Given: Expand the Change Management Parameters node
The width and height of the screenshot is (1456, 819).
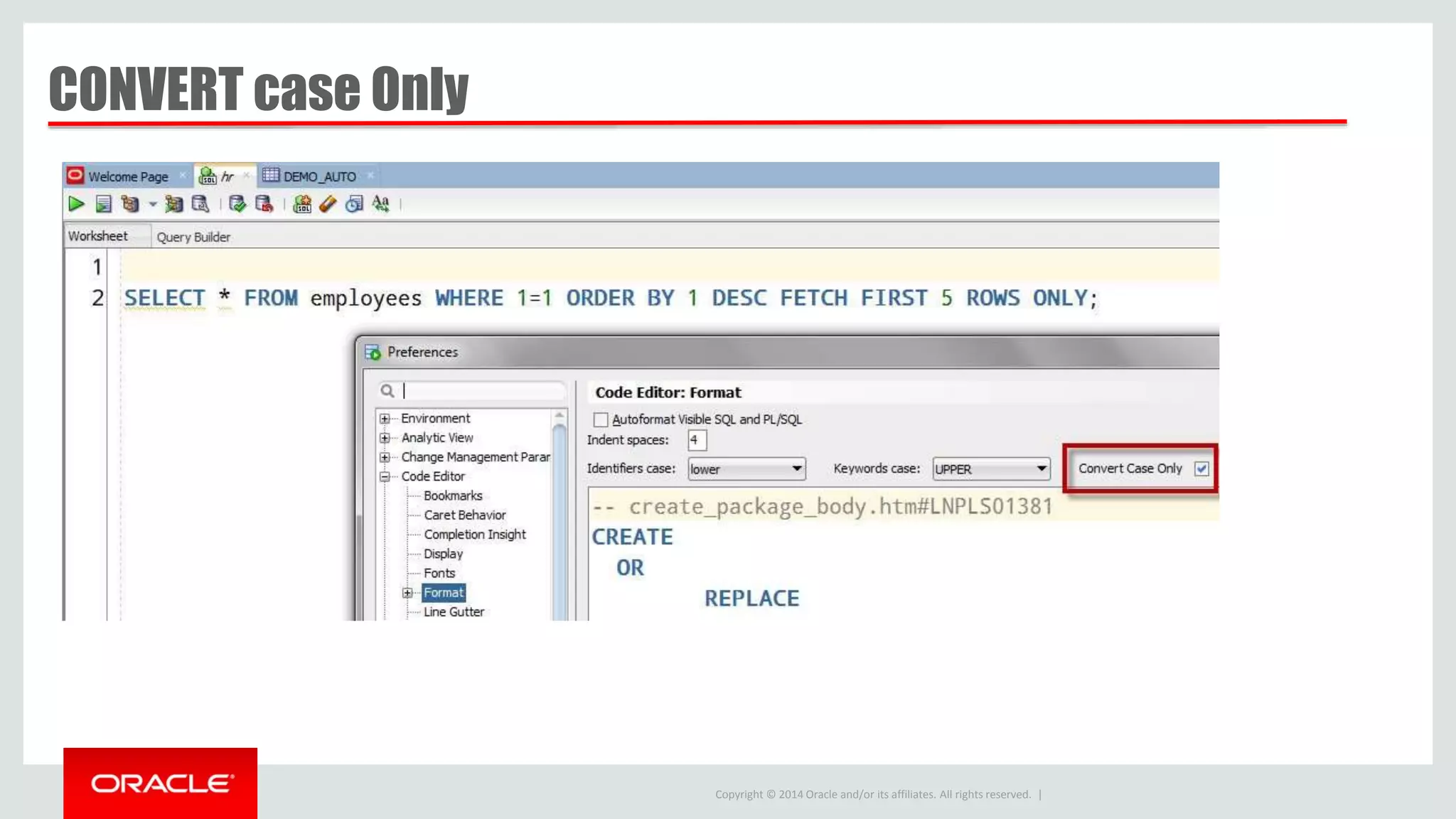Looking at the screenshot, I should (x=385, y=457).
